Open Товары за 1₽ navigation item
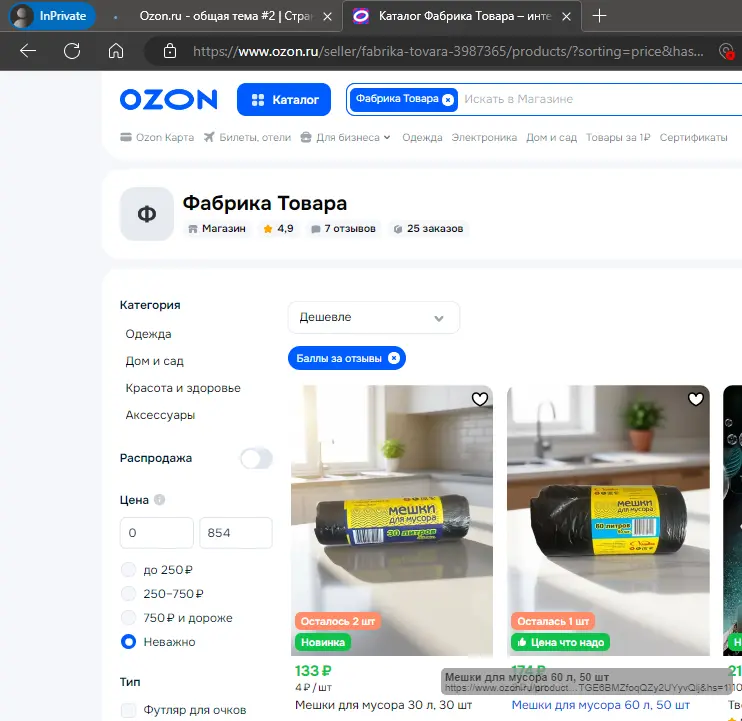Image resolution: width=742 pixels, height=721 pixels. [618, 137]
